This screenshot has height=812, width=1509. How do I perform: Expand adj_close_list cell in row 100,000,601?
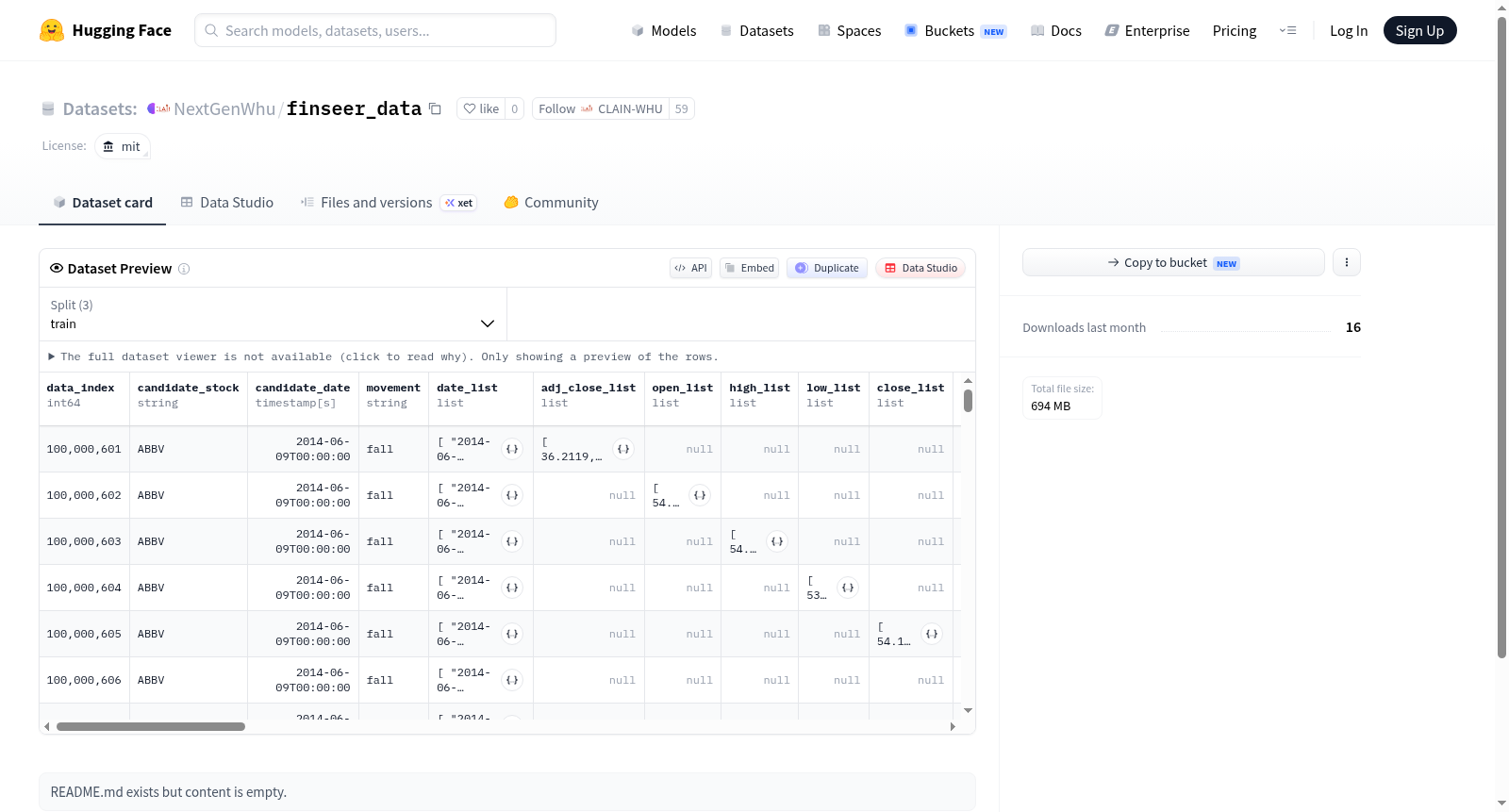(623, 449)
